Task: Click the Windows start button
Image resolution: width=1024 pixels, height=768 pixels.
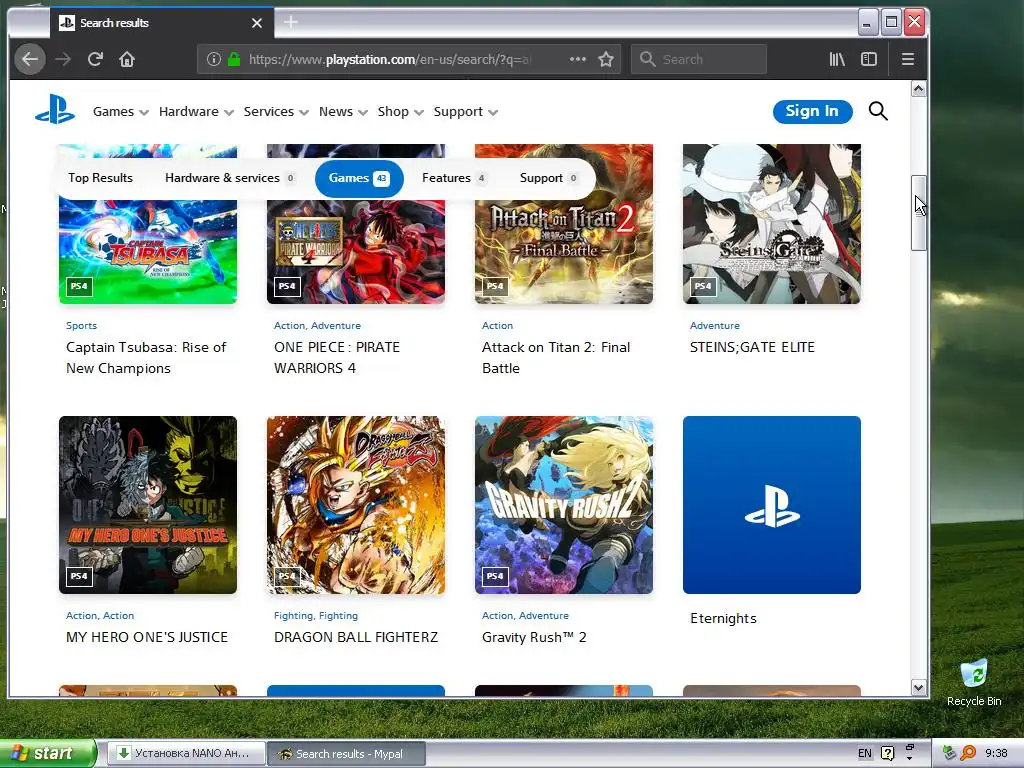Action: point(48,753)
